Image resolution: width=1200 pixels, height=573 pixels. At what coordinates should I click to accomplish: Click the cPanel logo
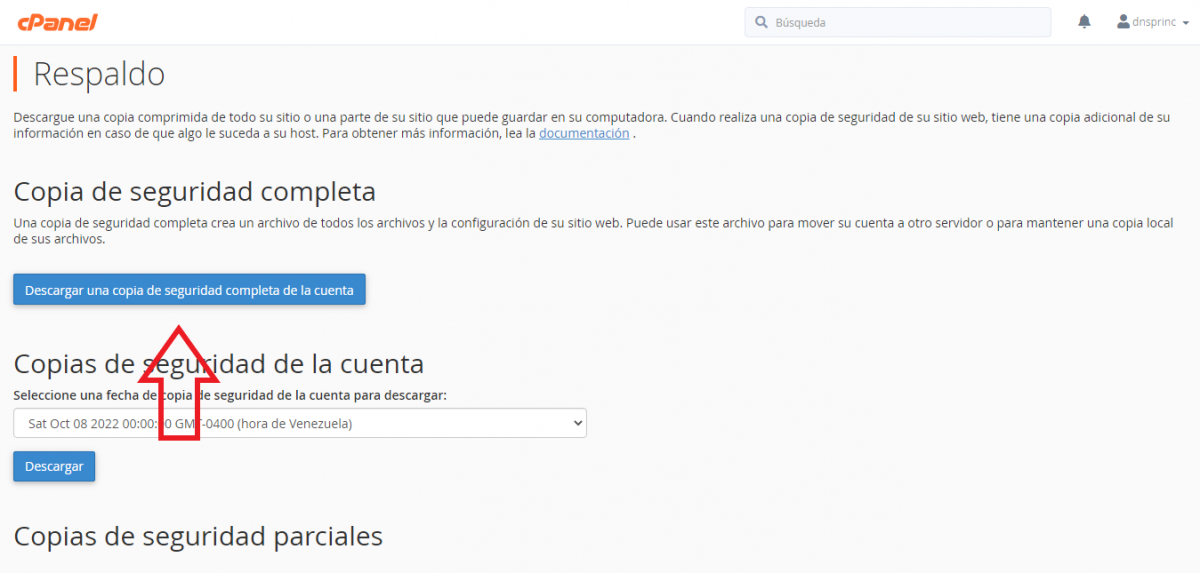tap(57, 22)
